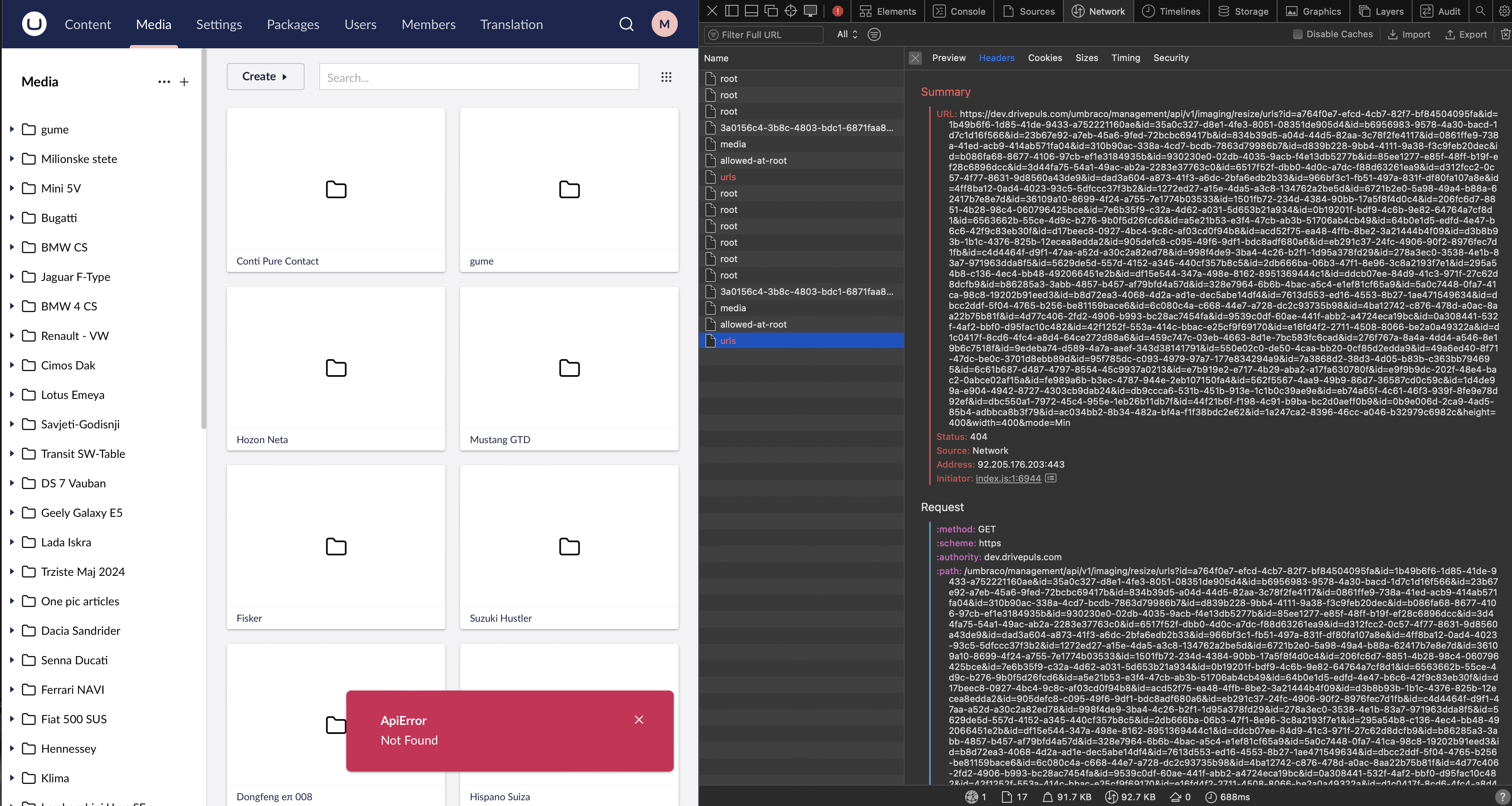Enable Disable Caches checkbox

pyautogui.click(x=1298, y=34)
